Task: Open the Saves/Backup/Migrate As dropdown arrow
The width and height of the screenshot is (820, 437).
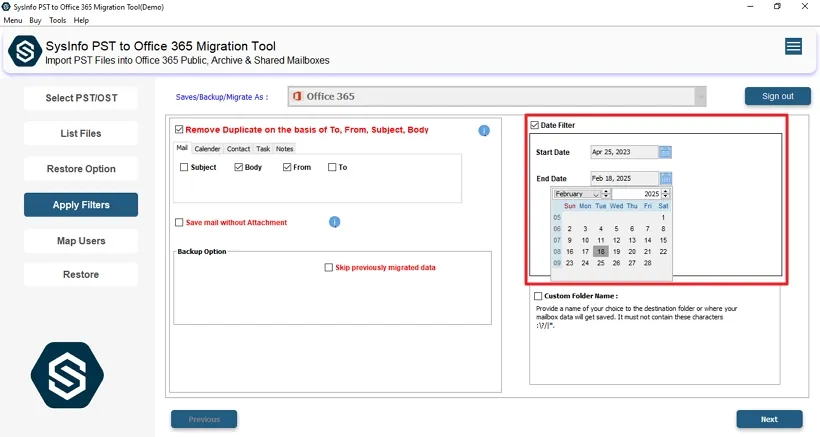Action: tap(700, 97)
